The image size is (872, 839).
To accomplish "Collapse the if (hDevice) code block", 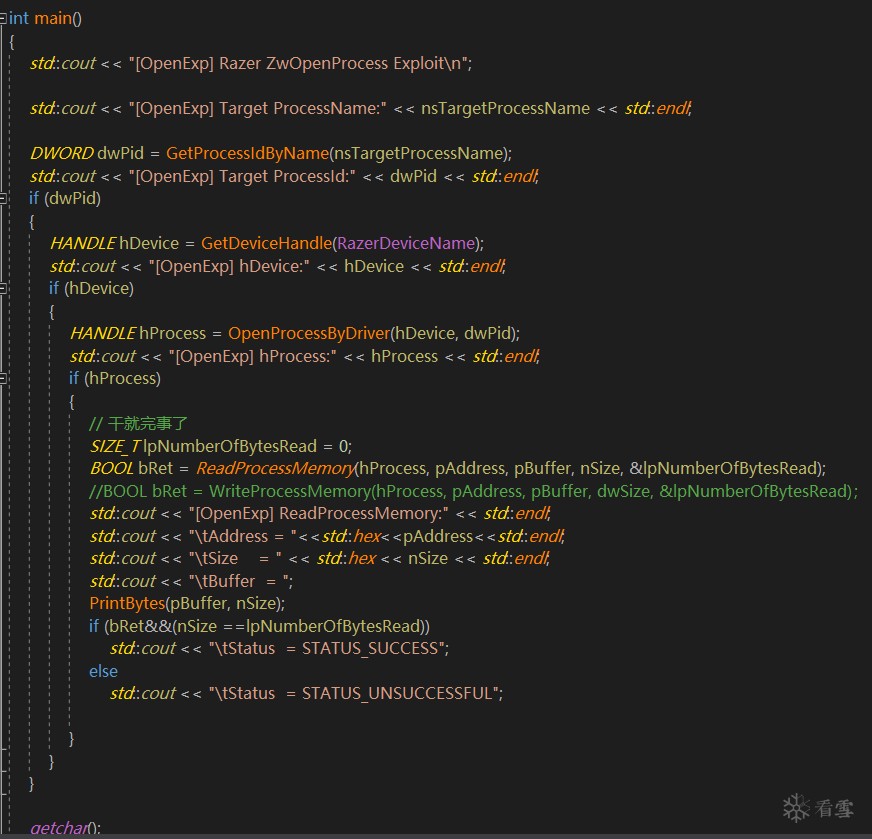I will pyautogui.click(x=3, y=288).
